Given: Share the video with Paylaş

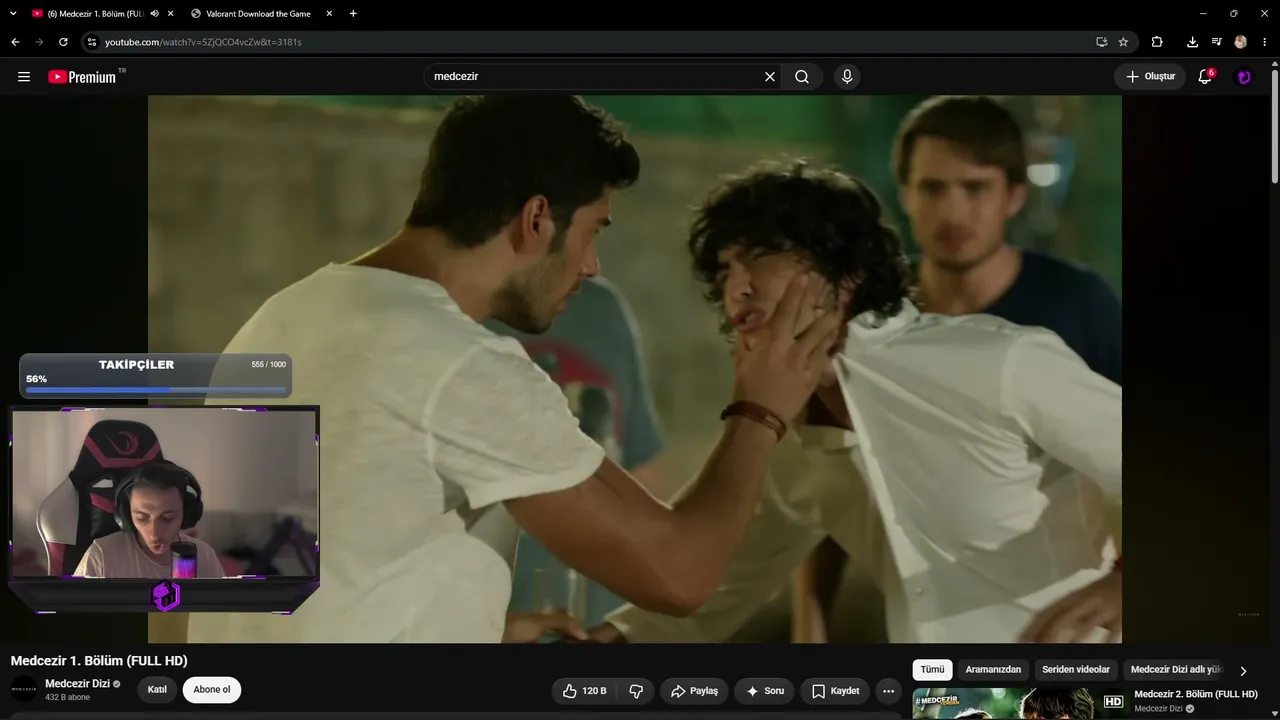Looking at the screenshot, I should click(694, 691).
